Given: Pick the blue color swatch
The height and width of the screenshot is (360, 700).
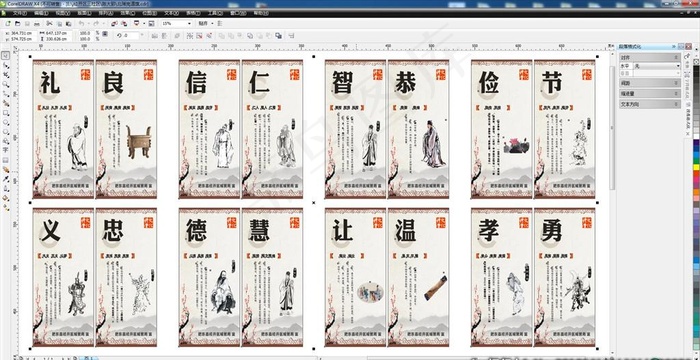Looking at the screenshot, I should [x=696, y=148].
